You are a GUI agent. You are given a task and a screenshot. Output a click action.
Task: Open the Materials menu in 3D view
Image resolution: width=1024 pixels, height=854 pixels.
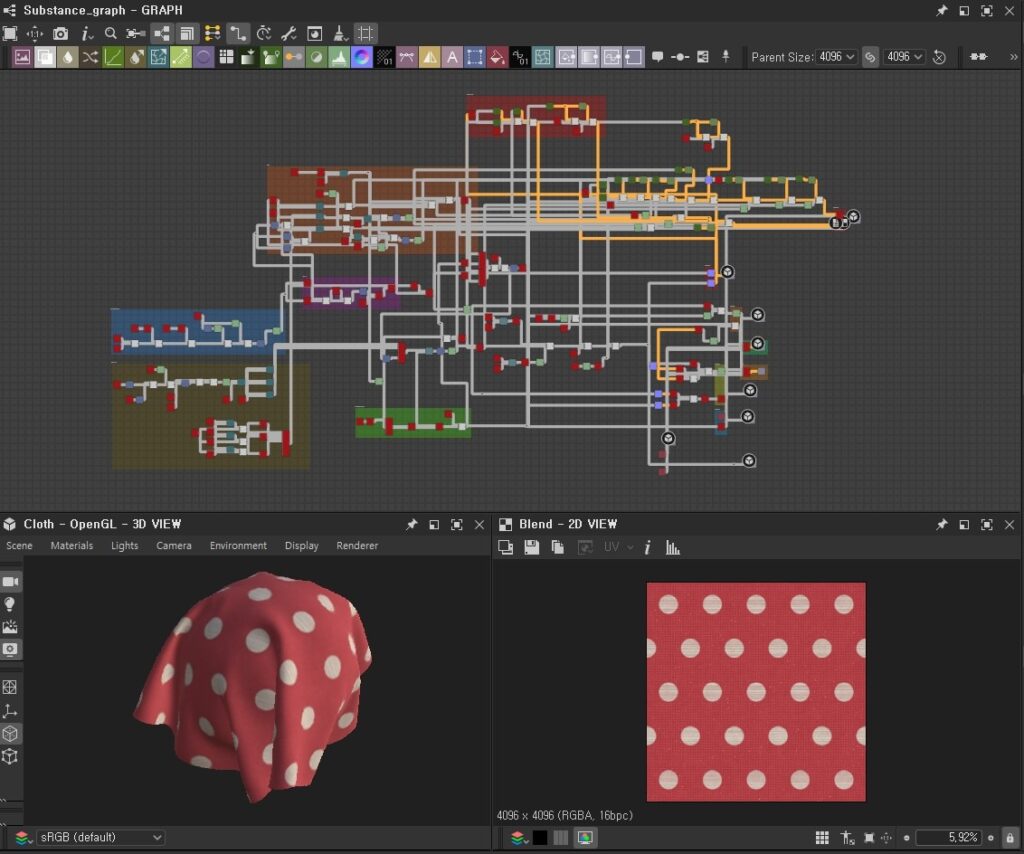click(72, 546)
